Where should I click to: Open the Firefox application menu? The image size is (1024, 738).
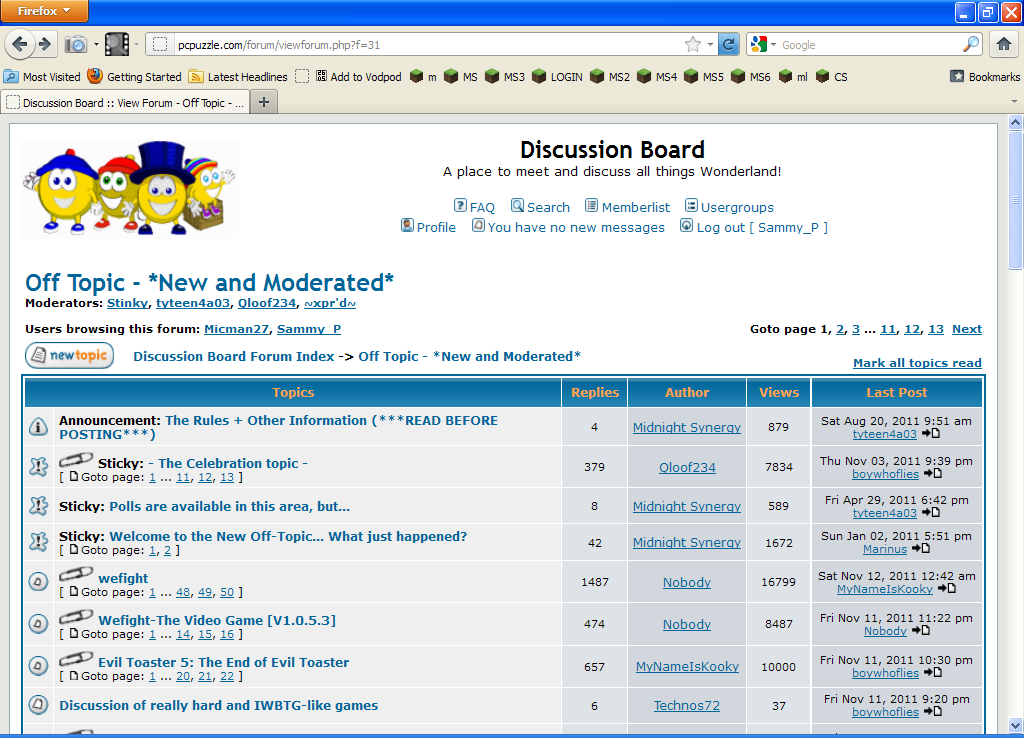coord(44,11)
